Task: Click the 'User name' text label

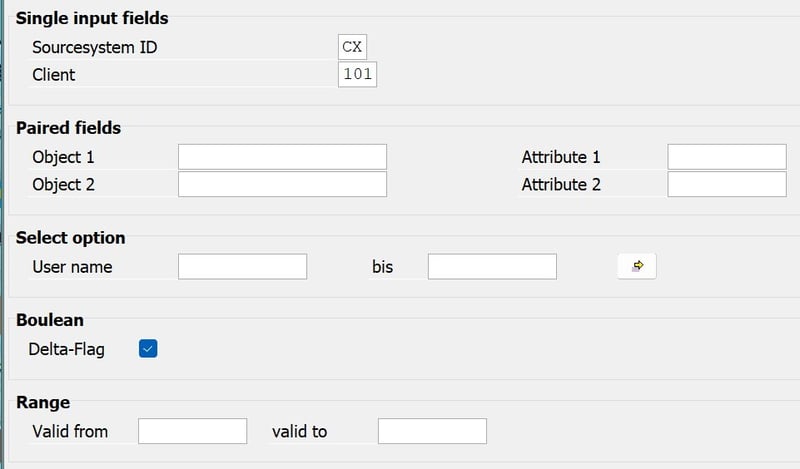Action: point(72,267)
